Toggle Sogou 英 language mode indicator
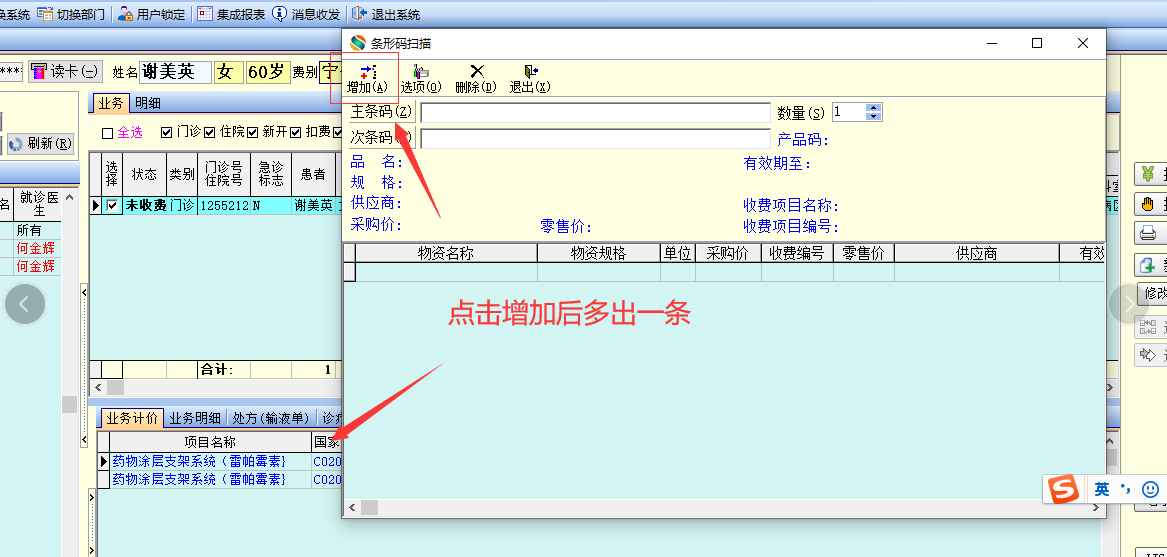This screenshot has width=1167, height=557. coord(1102,489)
